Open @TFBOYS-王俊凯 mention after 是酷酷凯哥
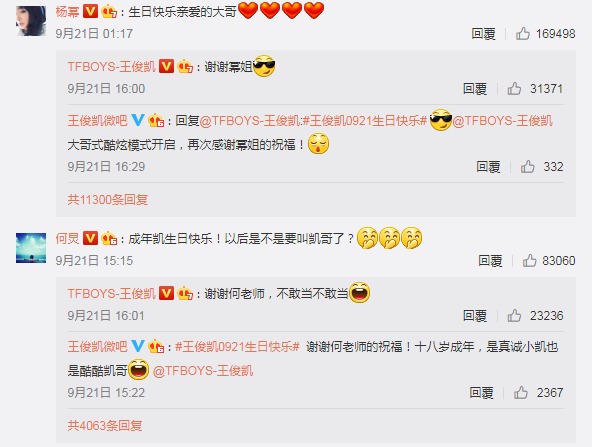Image resolution: width=592 pixels, height=447 pixels. point(203,371)
